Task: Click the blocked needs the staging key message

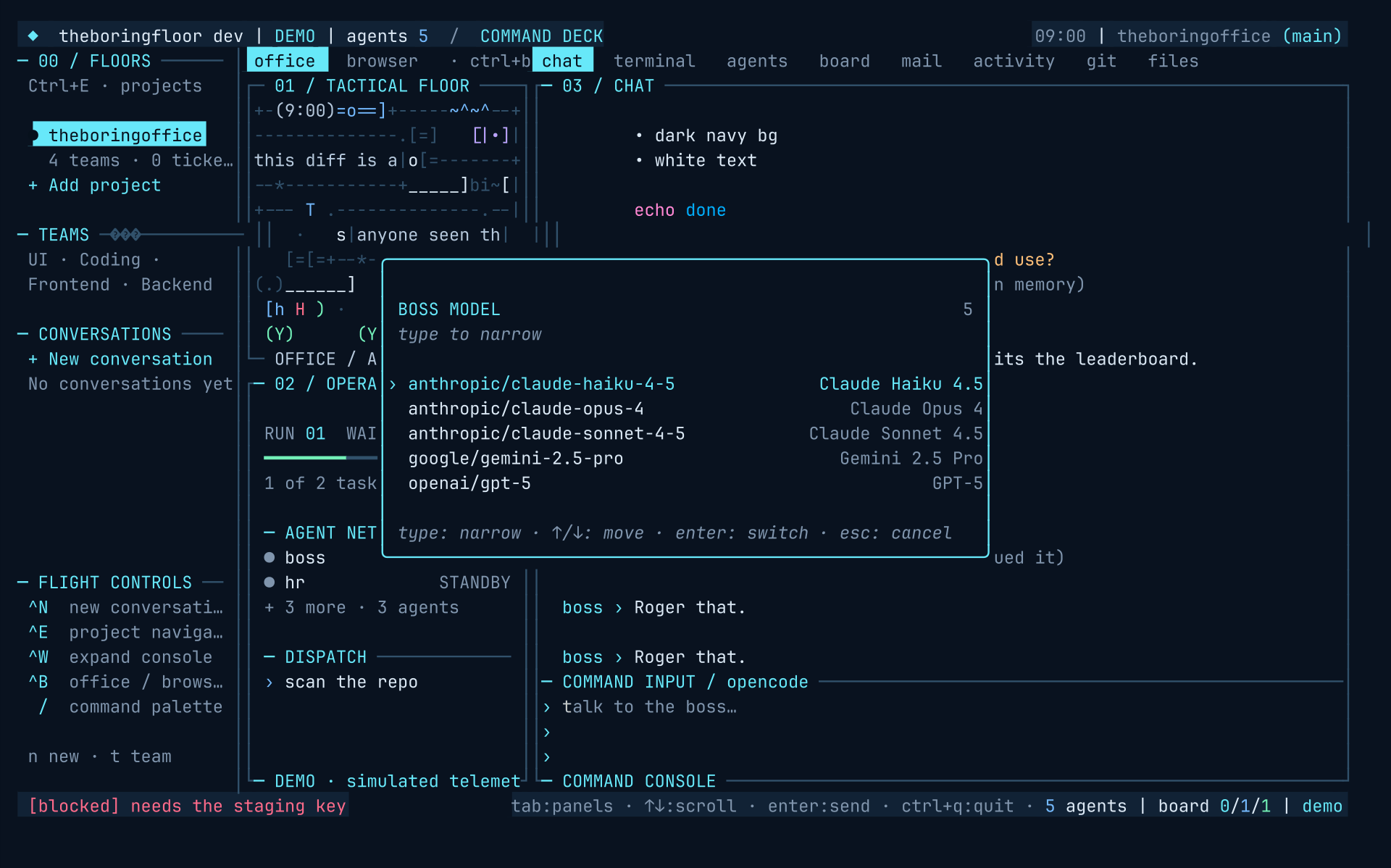Action: [x=187, y=806]
